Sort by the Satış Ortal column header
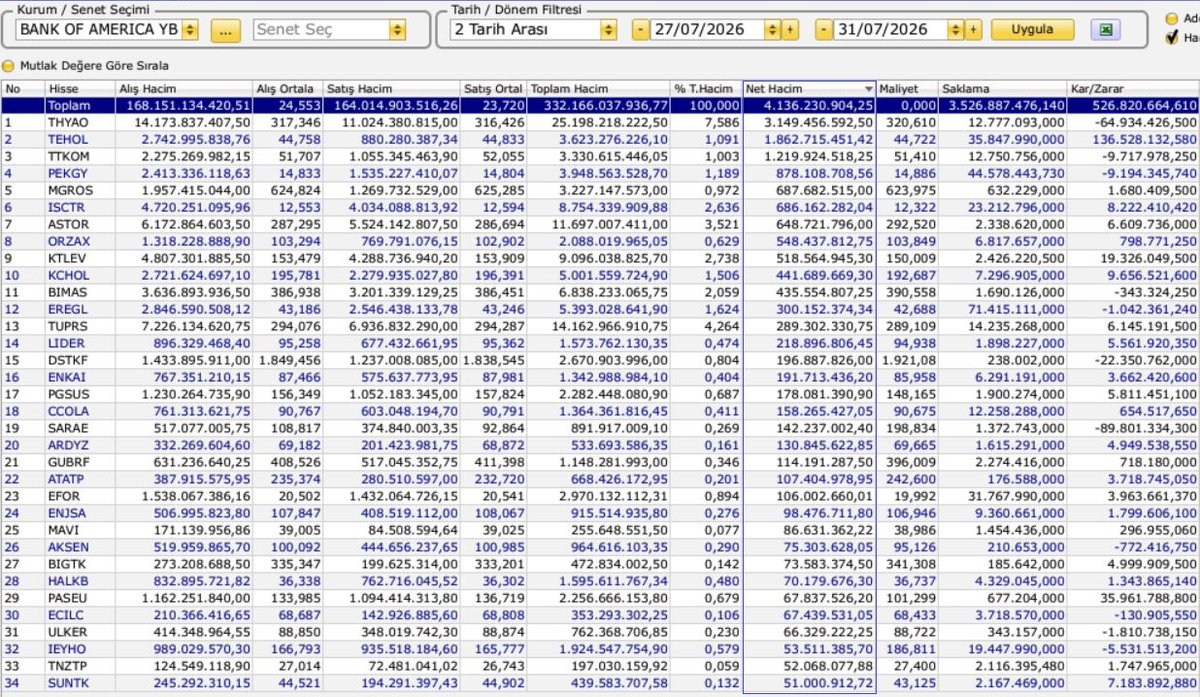This screenshot has height=697, width=1200. [494, 89]
